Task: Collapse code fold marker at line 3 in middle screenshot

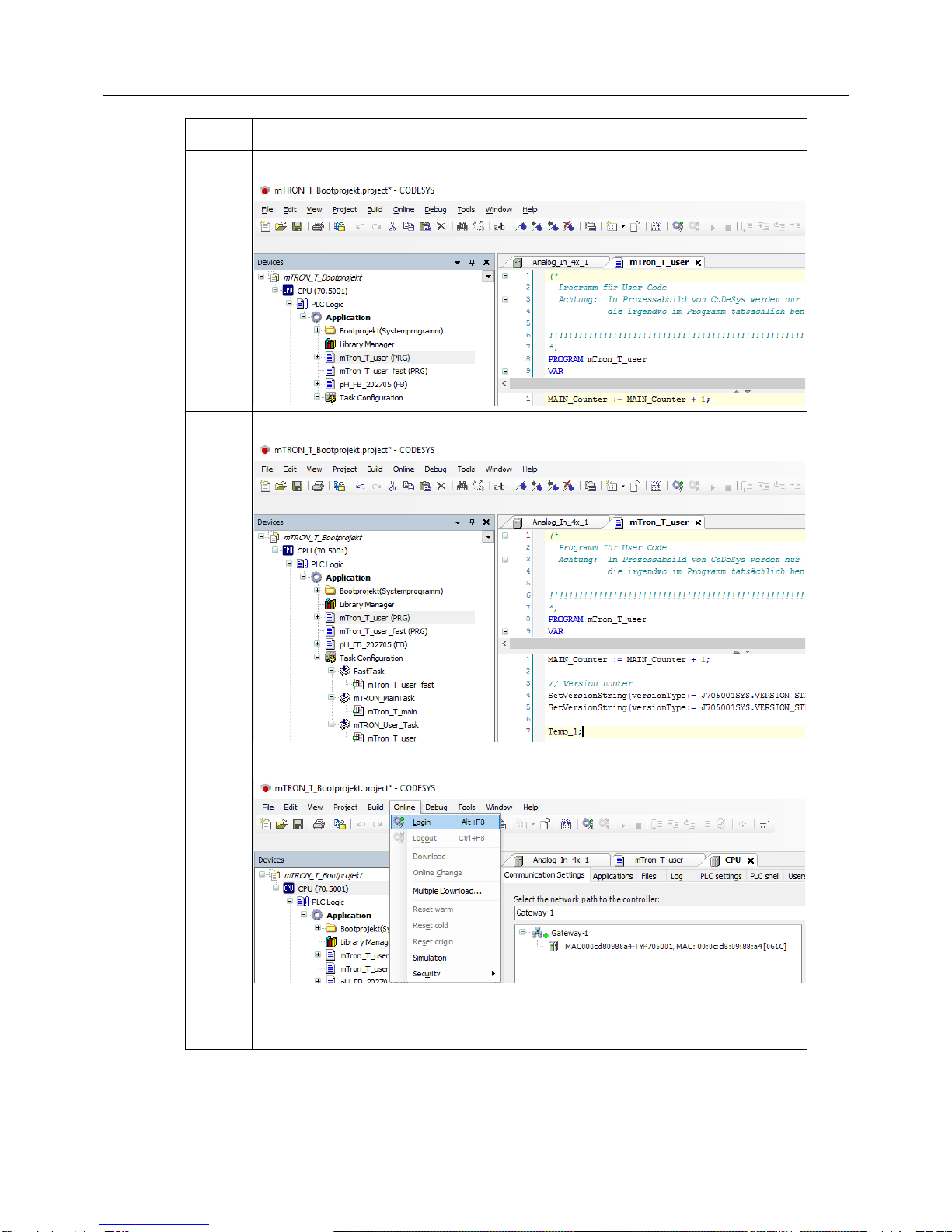Action: tap(505, 559)
